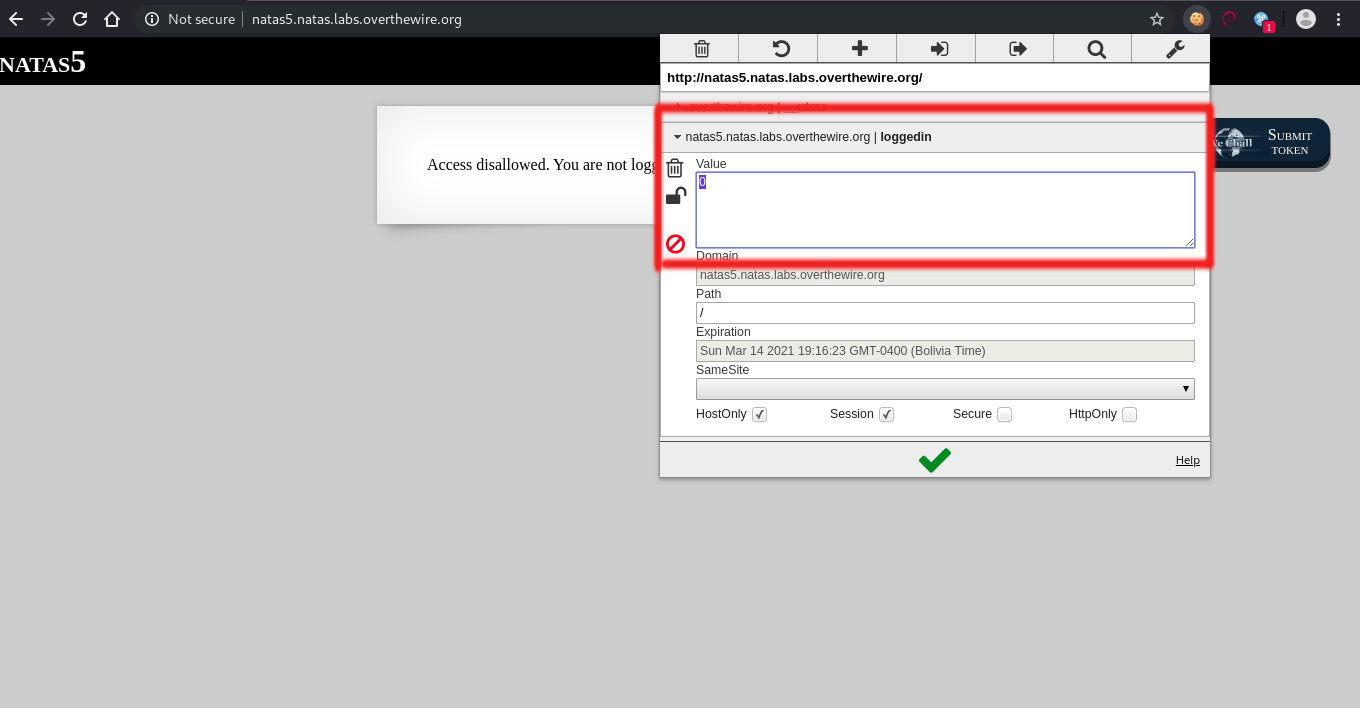
Task: Open the Chrome three-dot menu
Action: click(1339, 19)
